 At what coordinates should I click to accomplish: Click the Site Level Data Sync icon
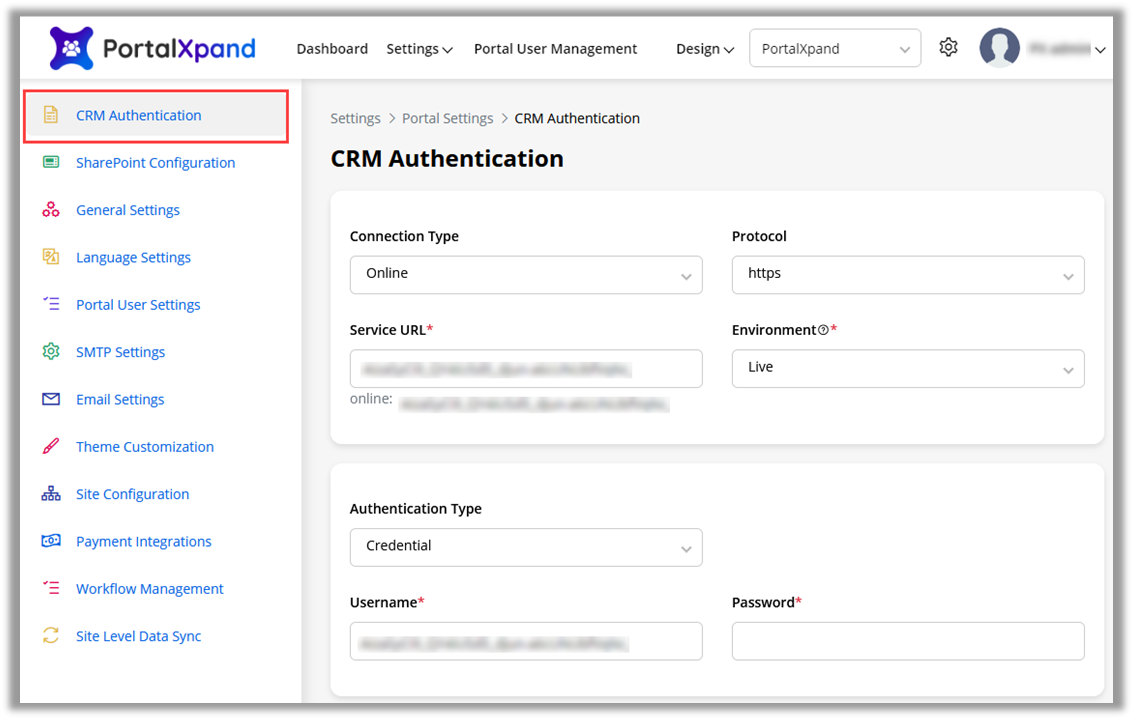click(x=51, y=636)
